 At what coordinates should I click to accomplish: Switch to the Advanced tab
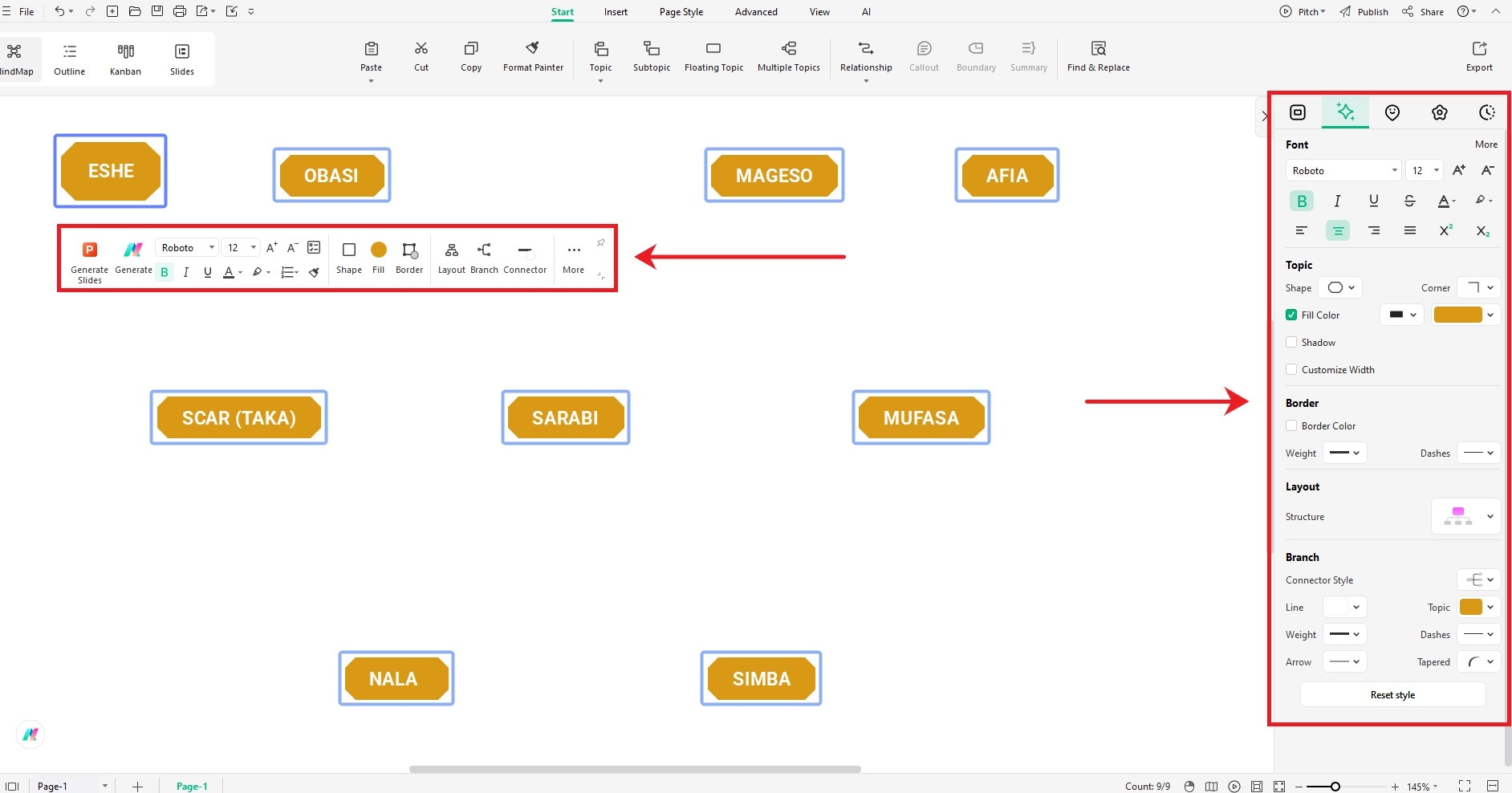756,11
